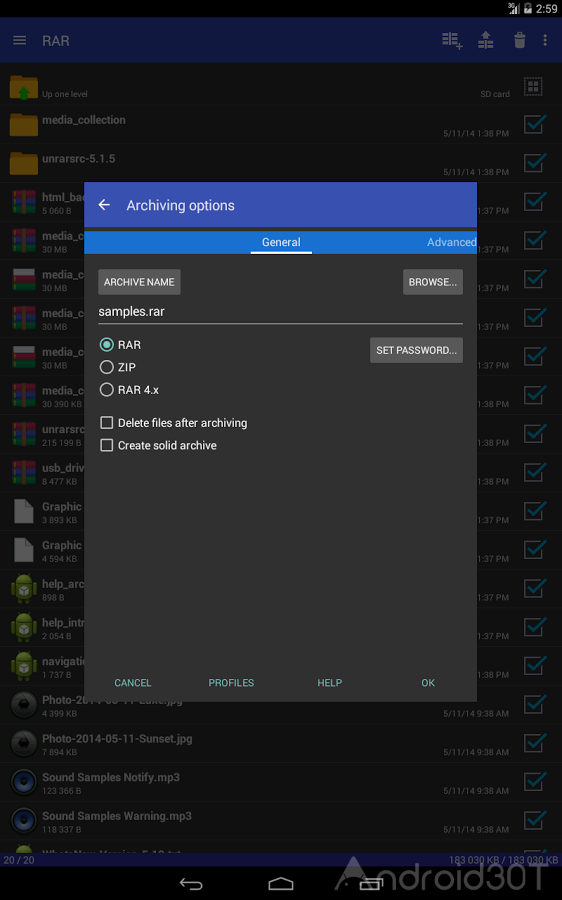Open the three-dot overflow menu
This screenshot has height=900, width=562.
pos(545,40)
